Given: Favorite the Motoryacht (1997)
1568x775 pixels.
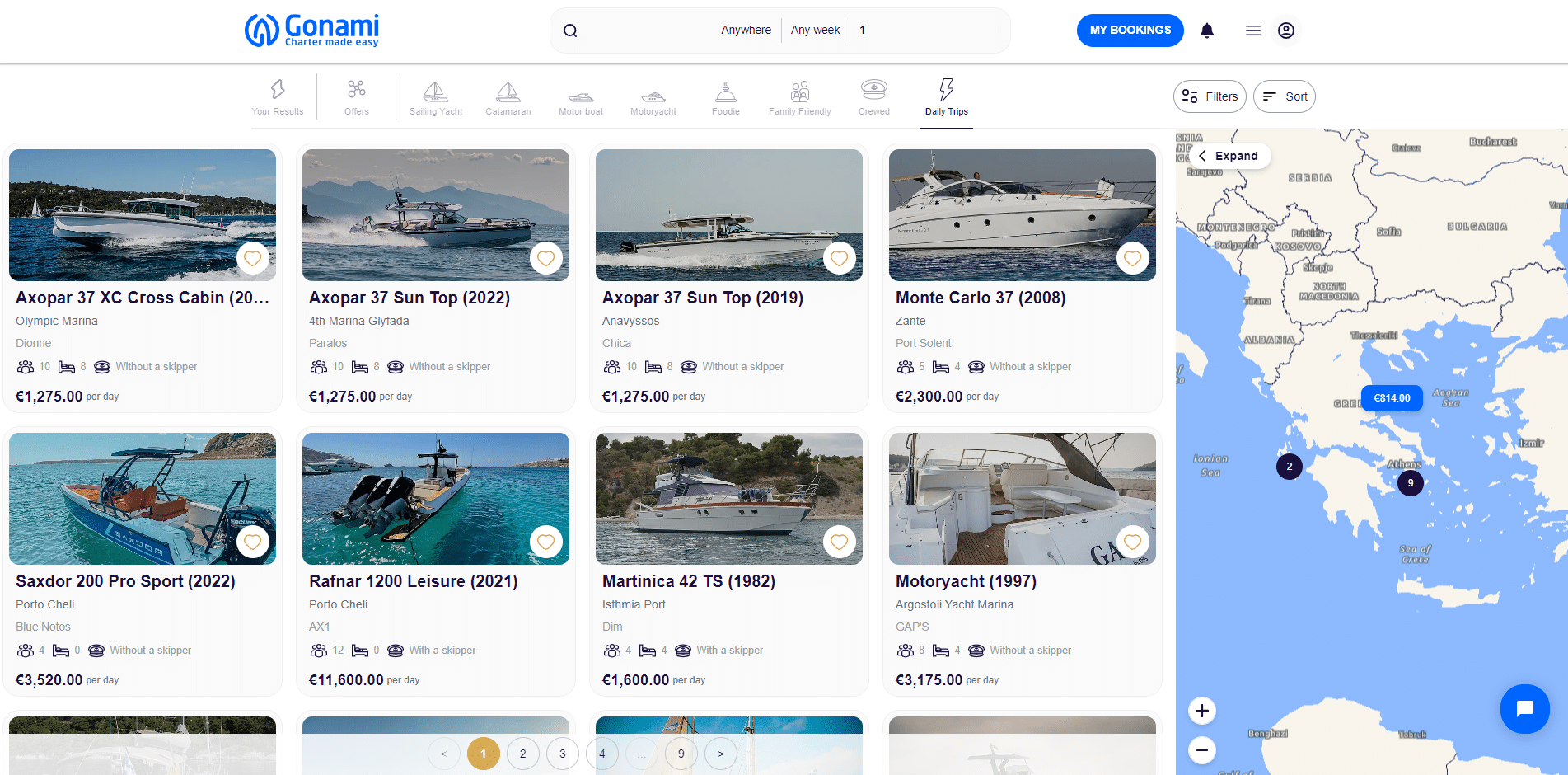Looking at the screenshot, I should click(1133, 542).
